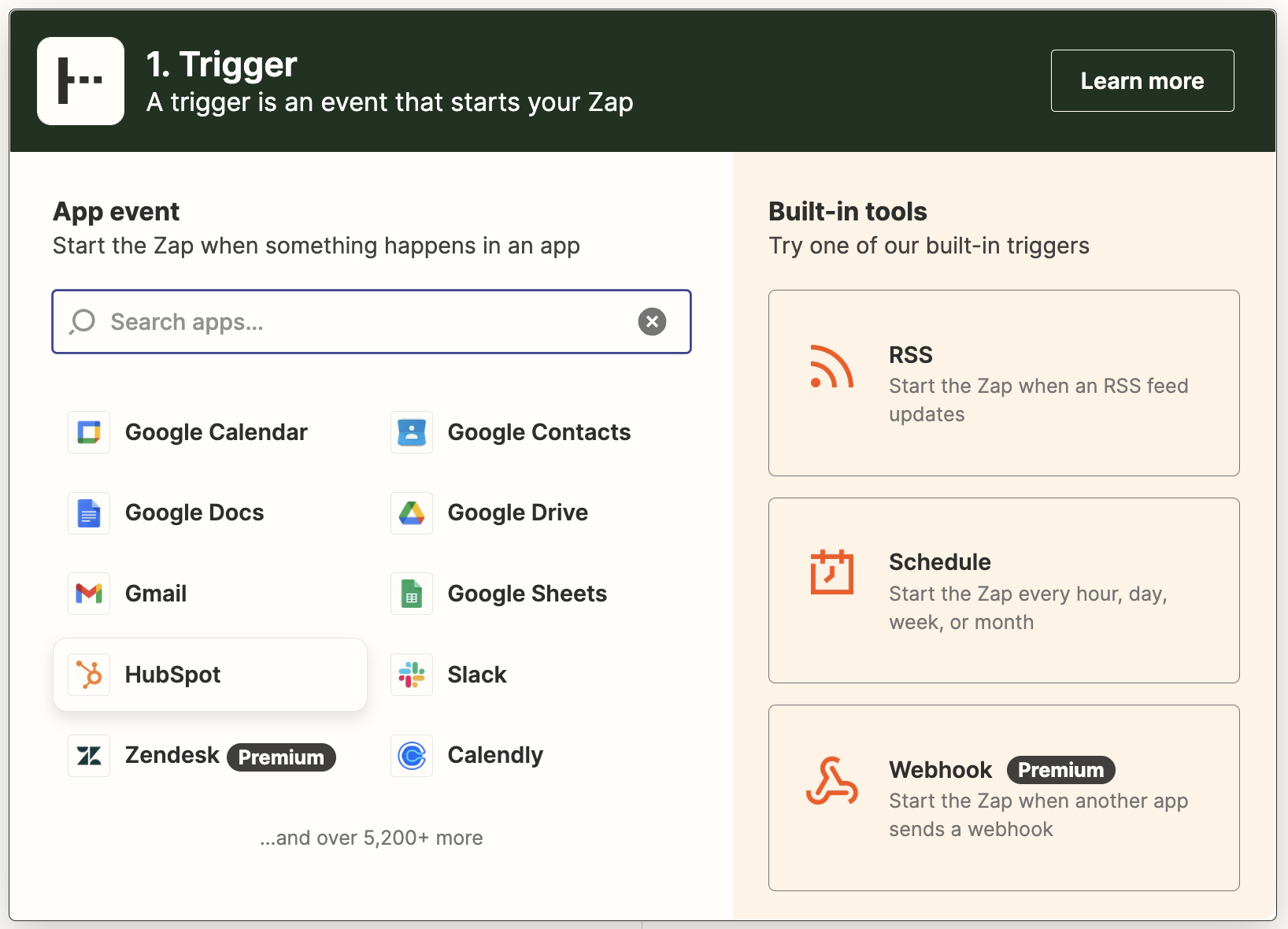The image size is (1288, 929).
Task: Pick the Webhook trigger title
Action: tap(941, 770)
